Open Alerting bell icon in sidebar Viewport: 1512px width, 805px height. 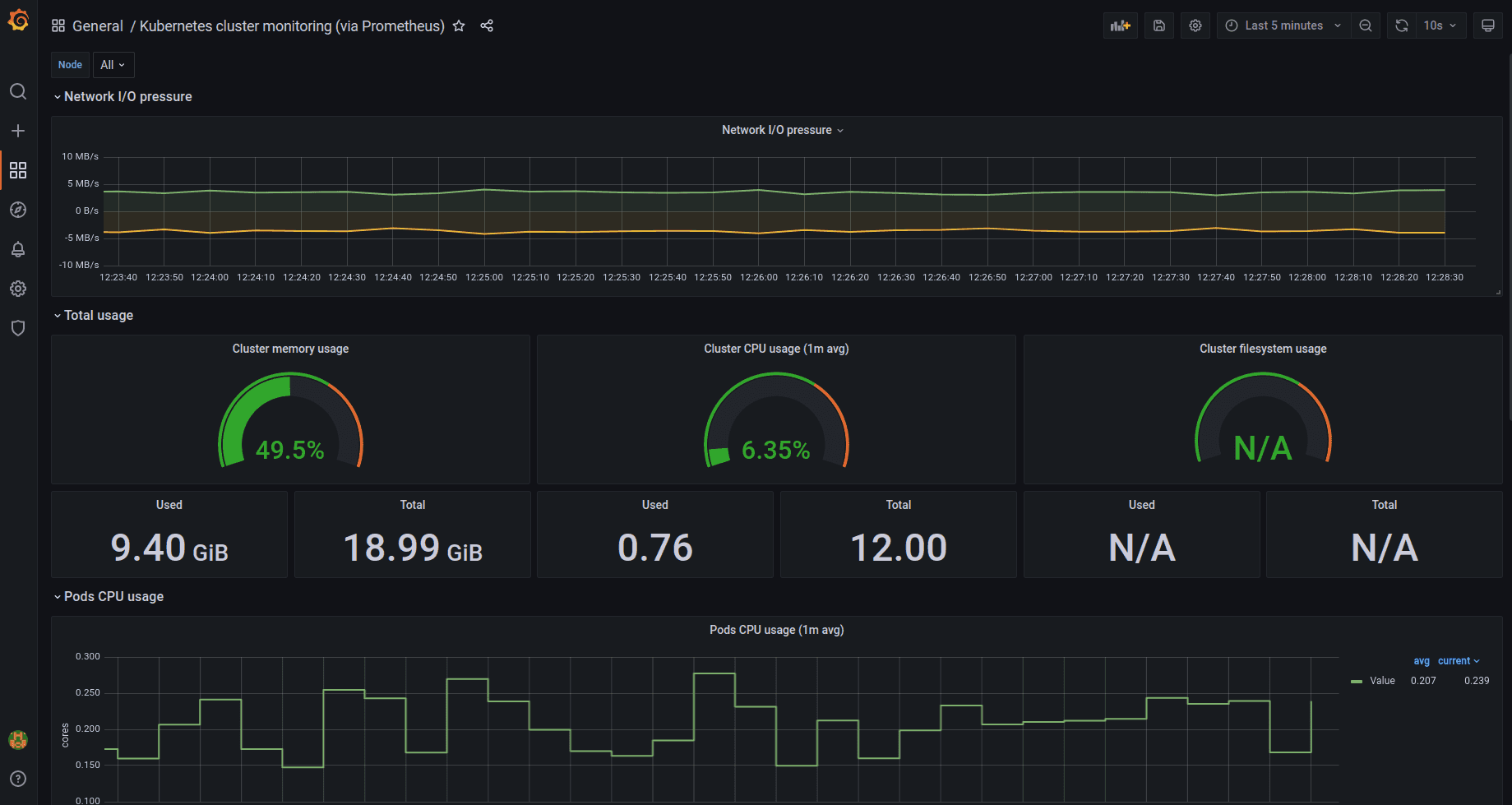coord(18,249)
